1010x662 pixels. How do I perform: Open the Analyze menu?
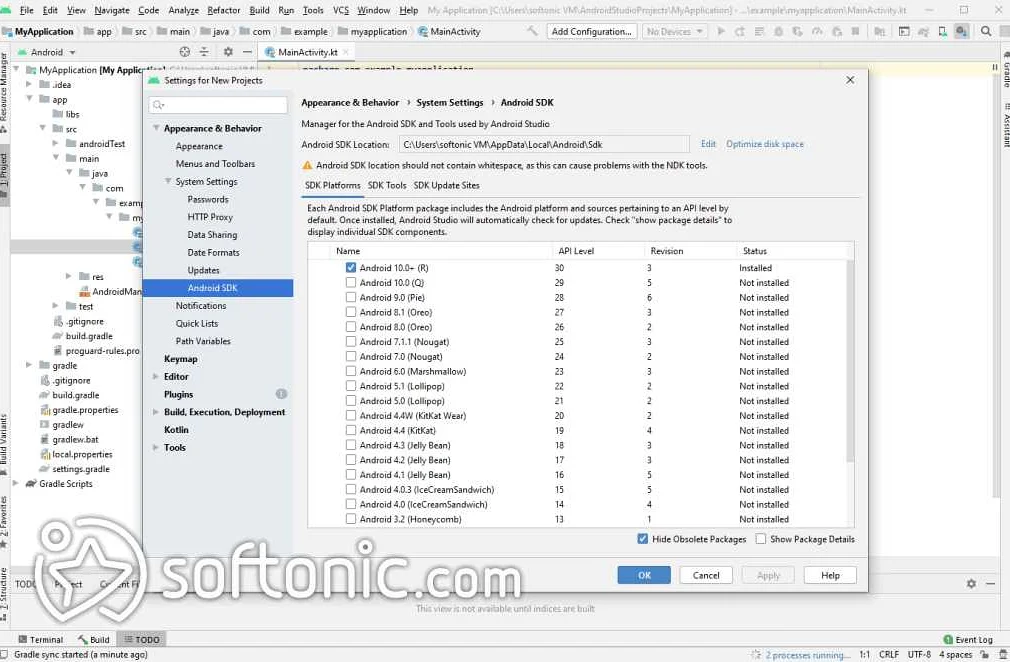tap(184, 10)
